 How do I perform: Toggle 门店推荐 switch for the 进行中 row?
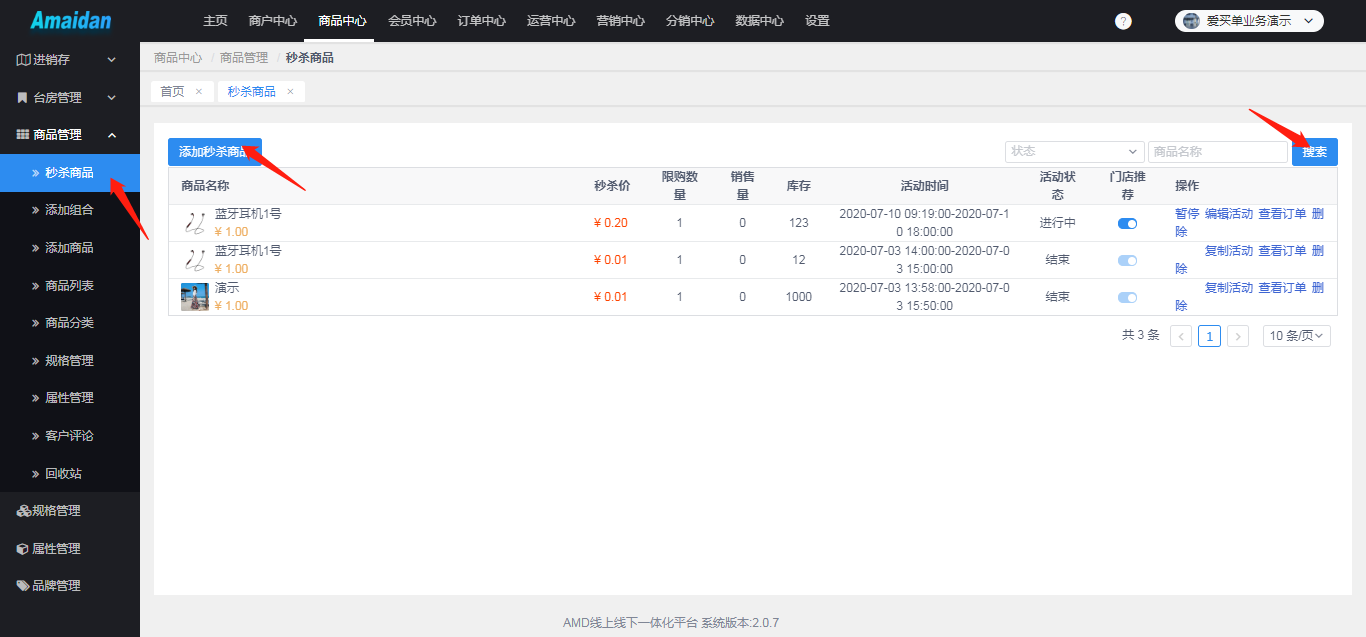tap(1127, 224)
